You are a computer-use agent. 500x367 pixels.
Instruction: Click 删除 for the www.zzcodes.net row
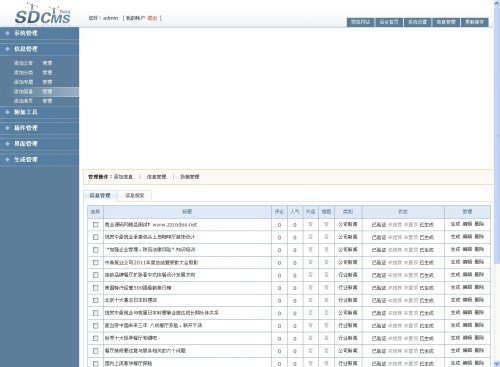pyautogui.click(x=479, y=224)
